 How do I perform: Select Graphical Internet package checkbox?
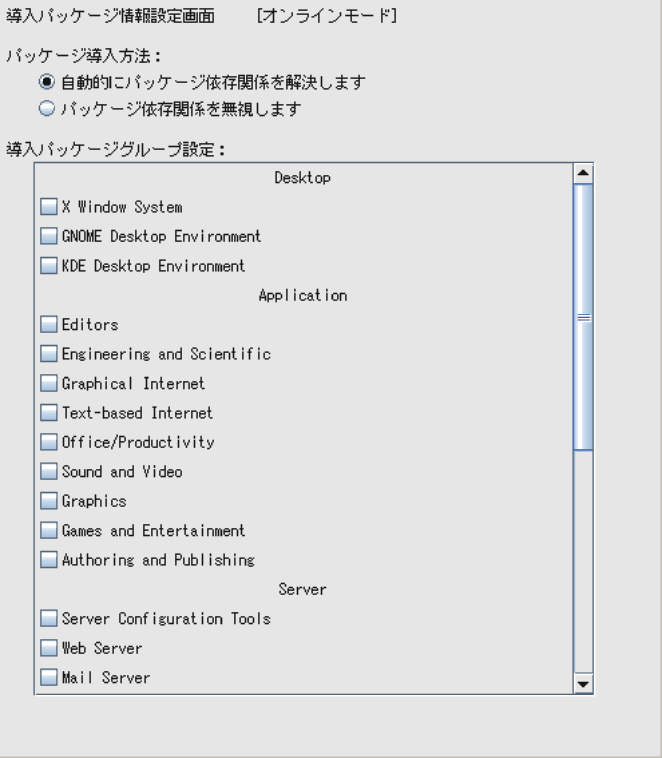49,383
